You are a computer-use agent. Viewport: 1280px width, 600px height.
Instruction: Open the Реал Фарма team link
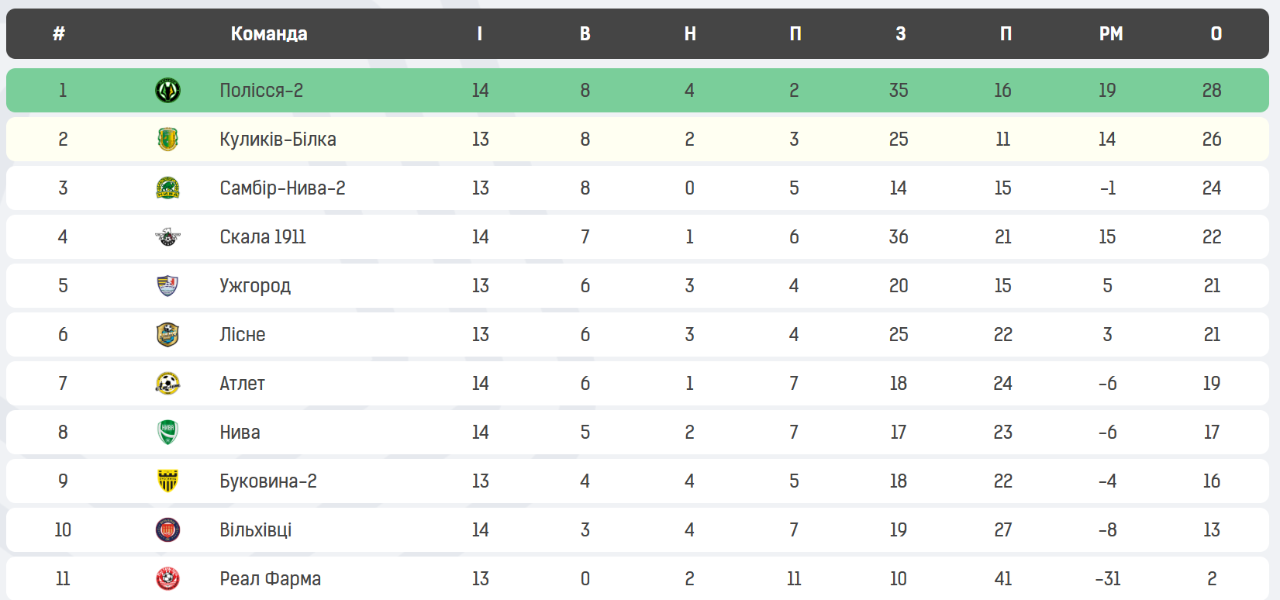pos(270,579)
